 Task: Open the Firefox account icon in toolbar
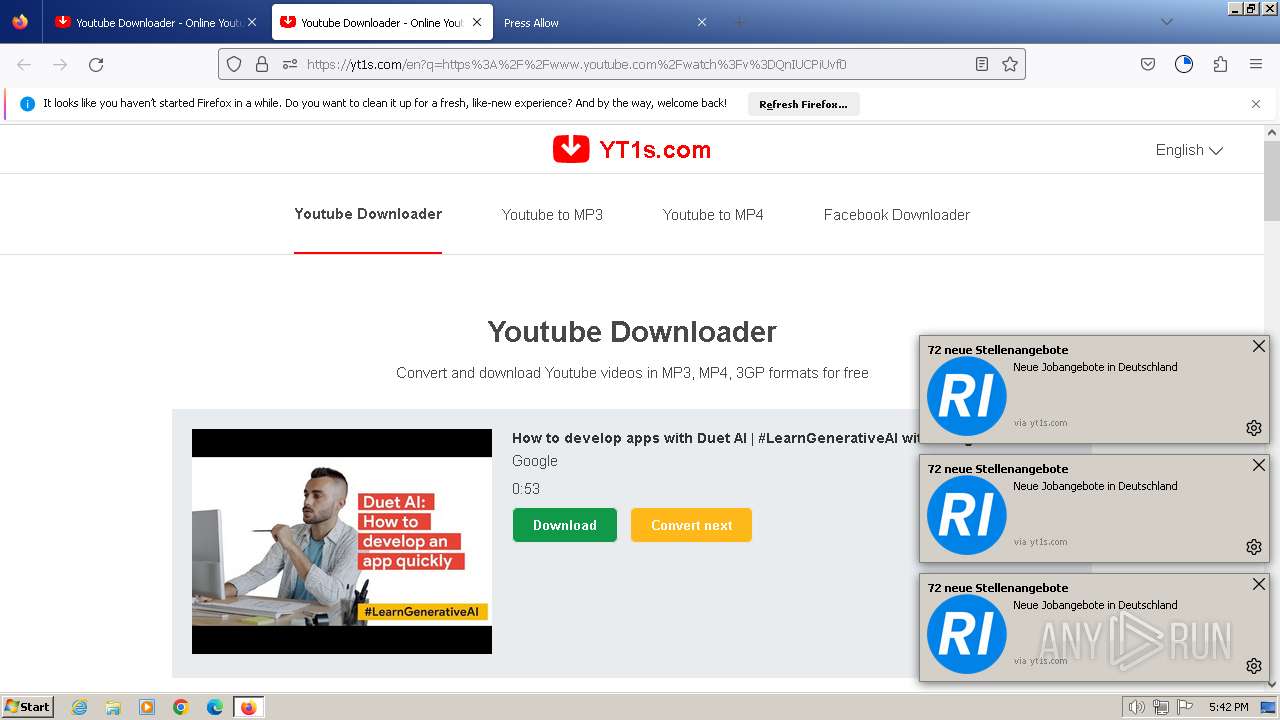coord(1184,64)
